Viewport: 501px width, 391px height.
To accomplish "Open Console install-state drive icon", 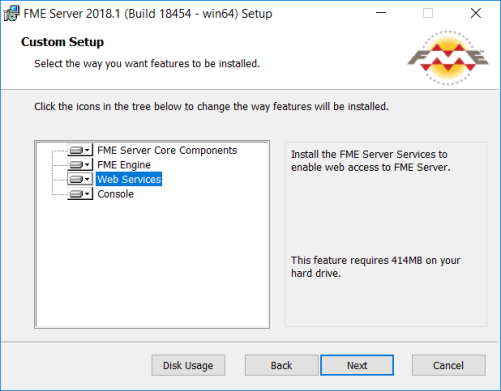I will tap(80, 194).
